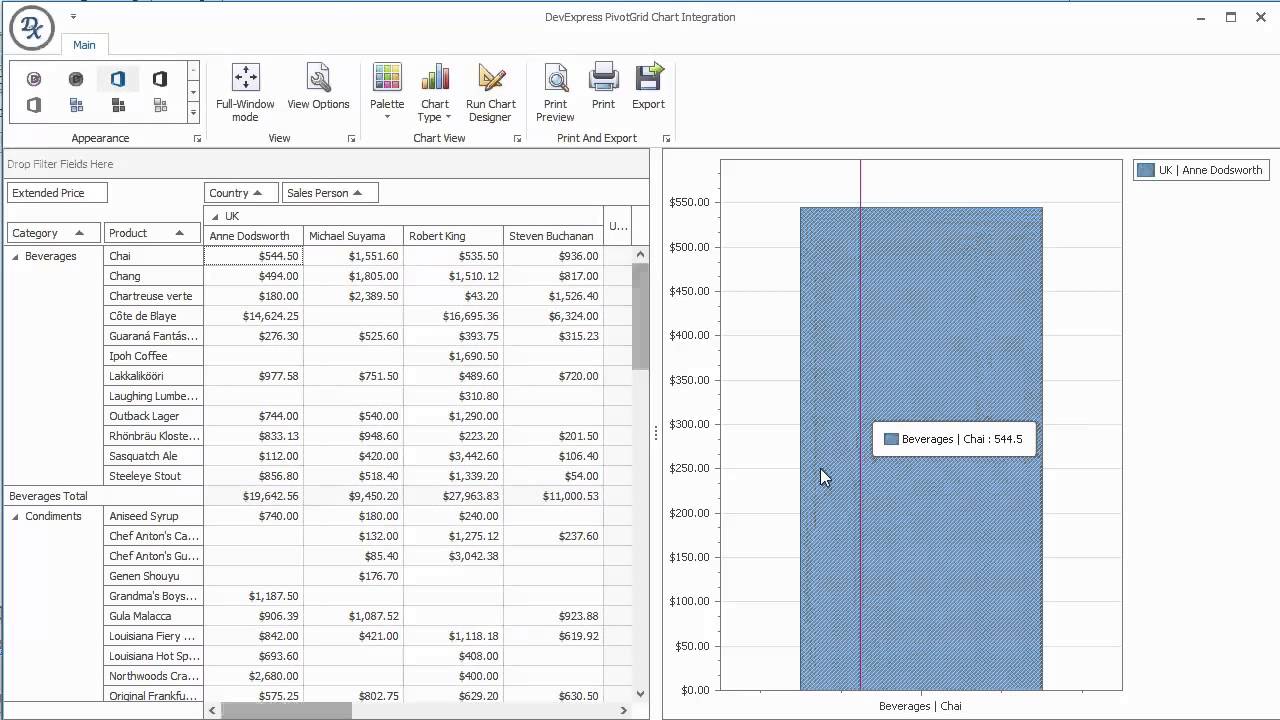
Task: Click the $14,624.25 cell
Action: 254,316
